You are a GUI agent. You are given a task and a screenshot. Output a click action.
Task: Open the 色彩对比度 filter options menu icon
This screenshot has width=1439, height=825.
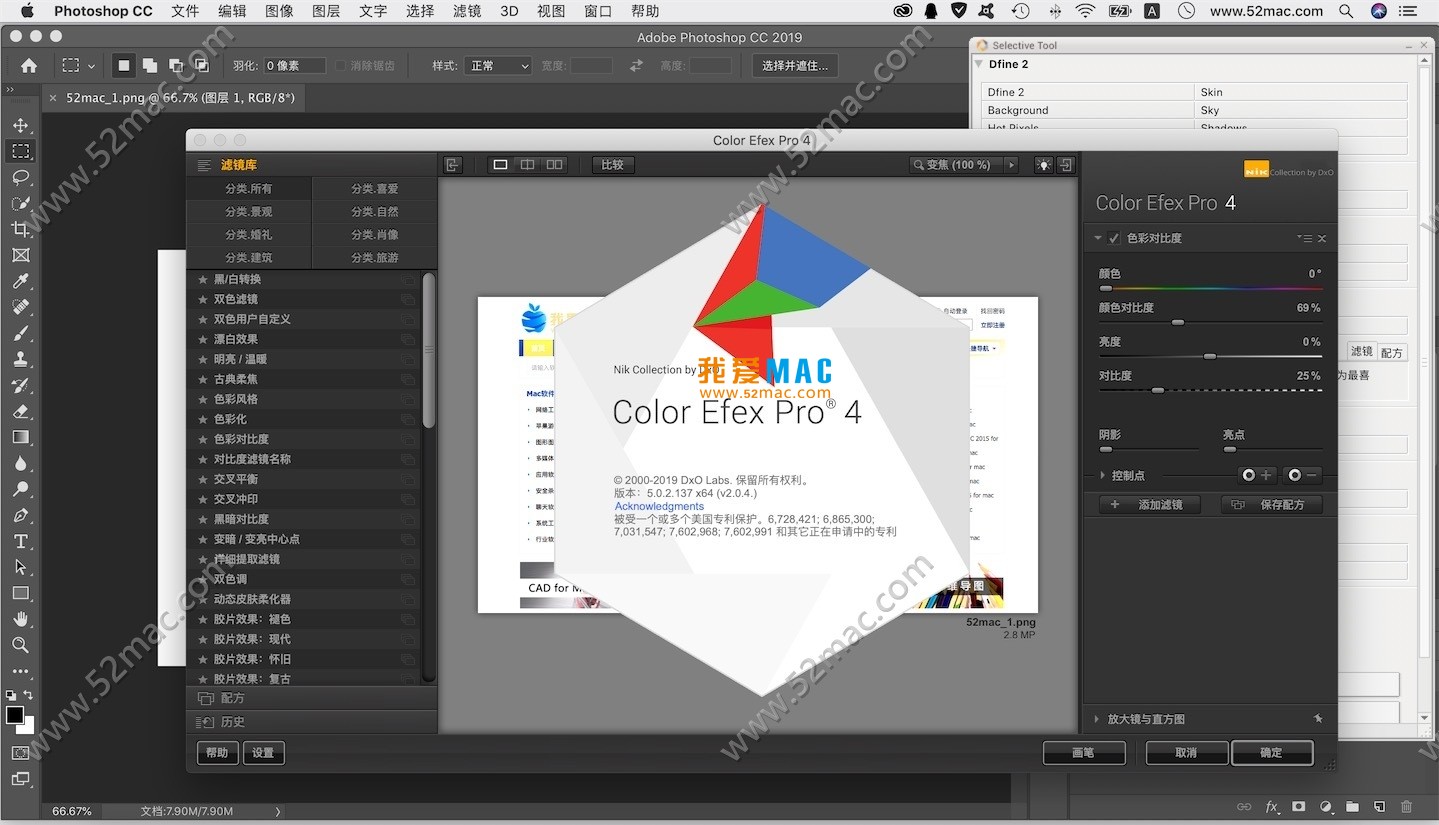coord(1304,239)
